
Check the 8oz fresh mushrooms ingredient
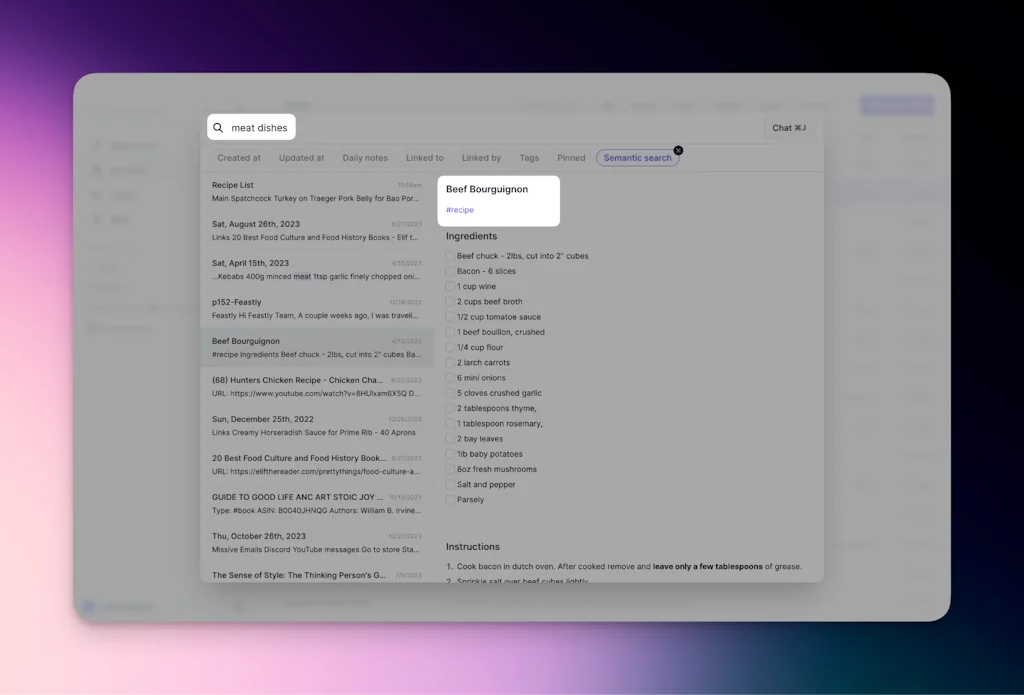point(451,469)
